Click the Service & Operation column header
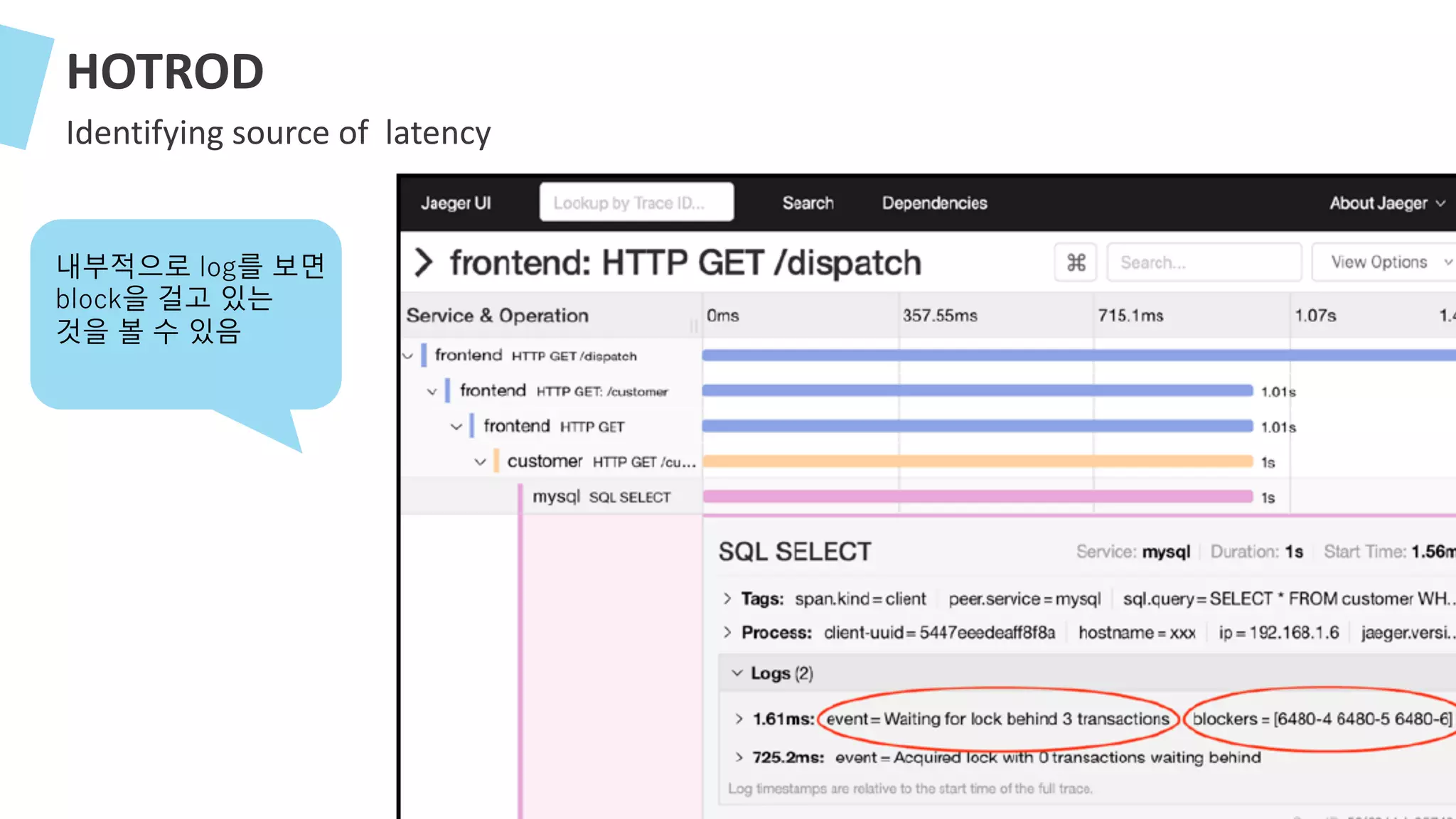Image resolution: width=1456 pixels, height=819 pixels. (497, 315)
